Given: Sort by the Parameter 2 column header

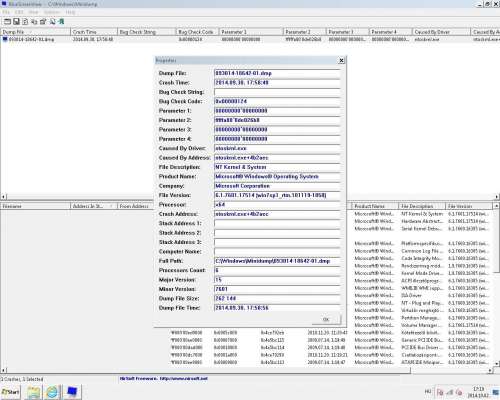Looking at the screenshot, I should point(304,32).
